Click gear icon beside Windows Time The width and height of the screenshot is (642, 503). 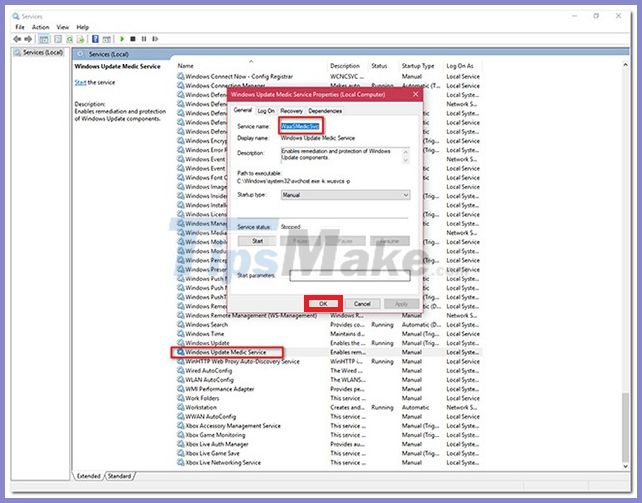(181, 334)
